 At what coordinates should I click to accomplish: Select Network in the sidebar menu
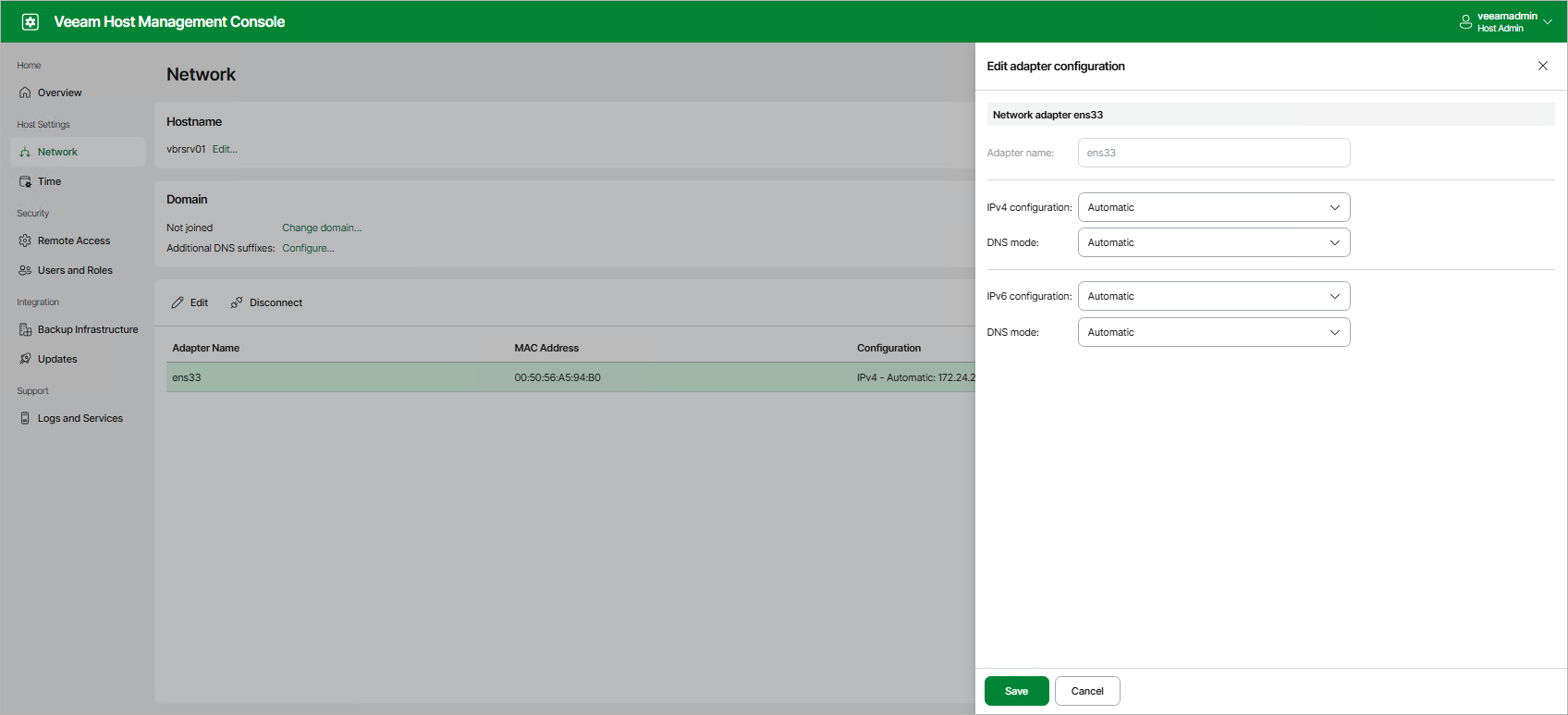57,152
